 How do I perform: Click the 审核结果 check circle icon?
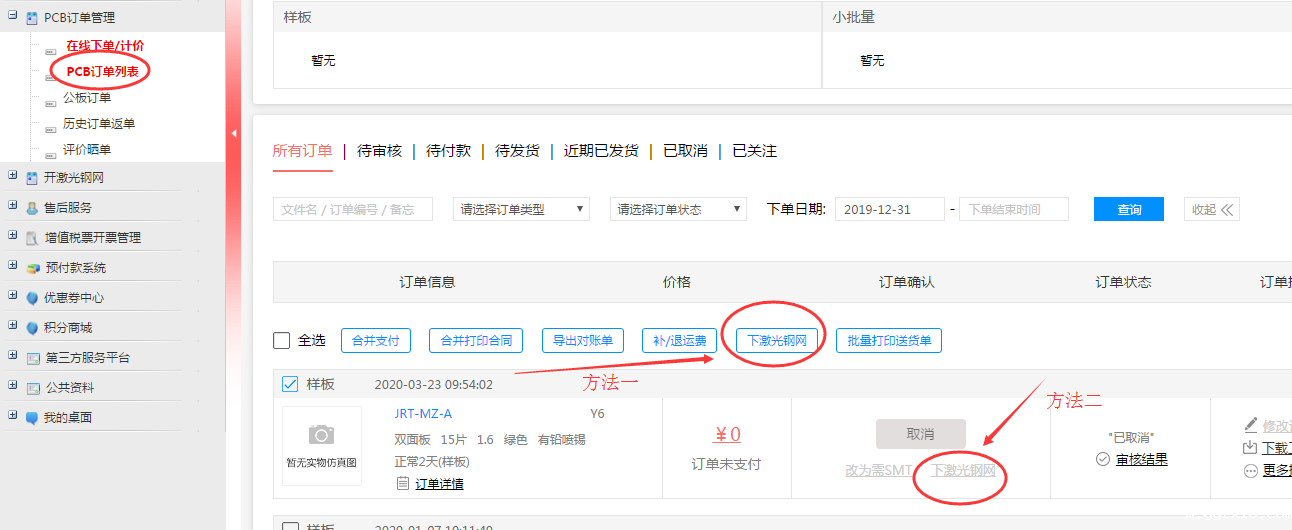(x=1103, y=459)
